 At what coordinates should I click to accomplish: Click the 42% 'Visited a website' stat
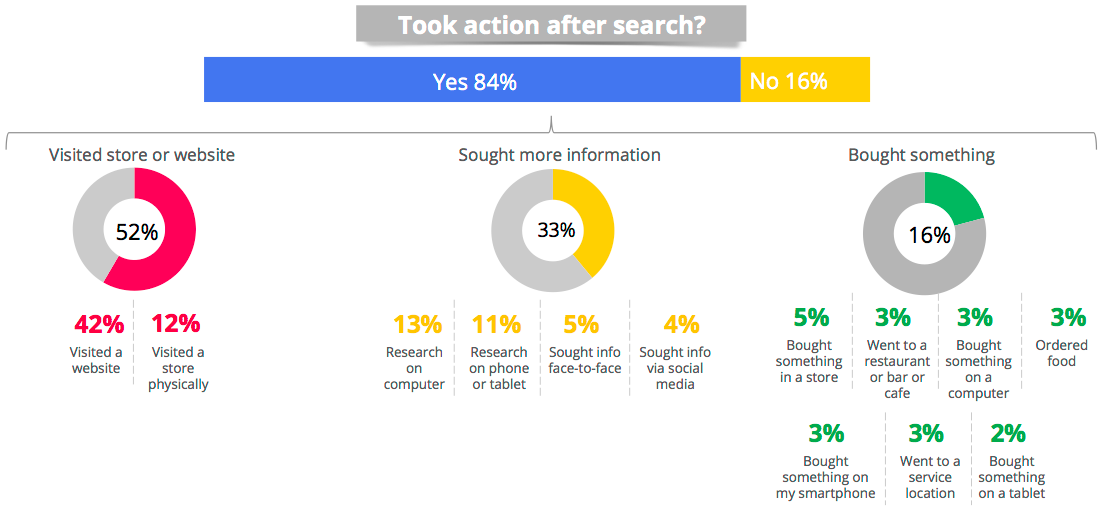(99, 345)
